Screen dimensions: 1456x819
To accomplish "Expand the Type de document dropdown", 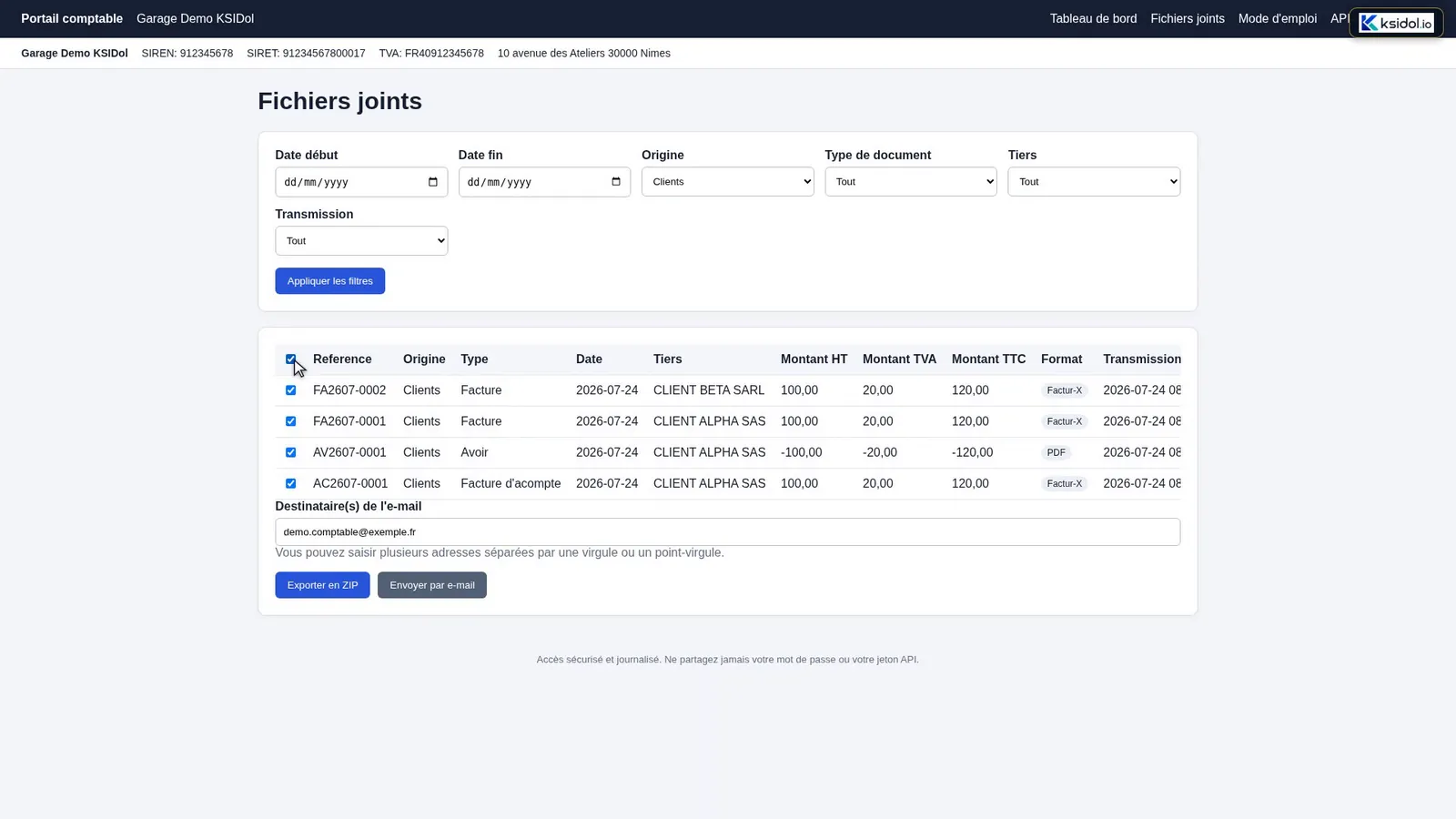I will [x=910, y=182].
